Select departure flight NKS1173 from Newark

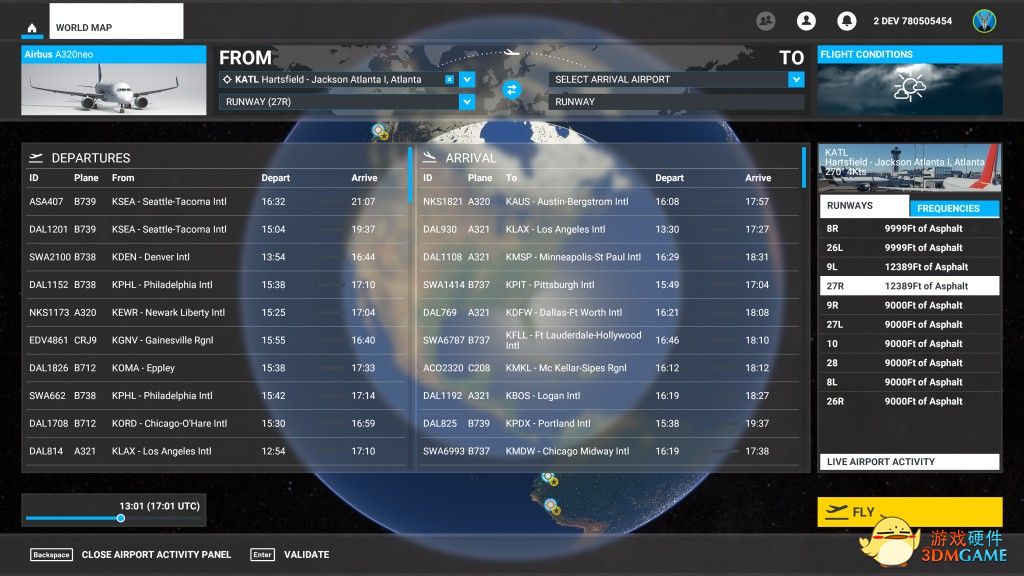(216, 313)
